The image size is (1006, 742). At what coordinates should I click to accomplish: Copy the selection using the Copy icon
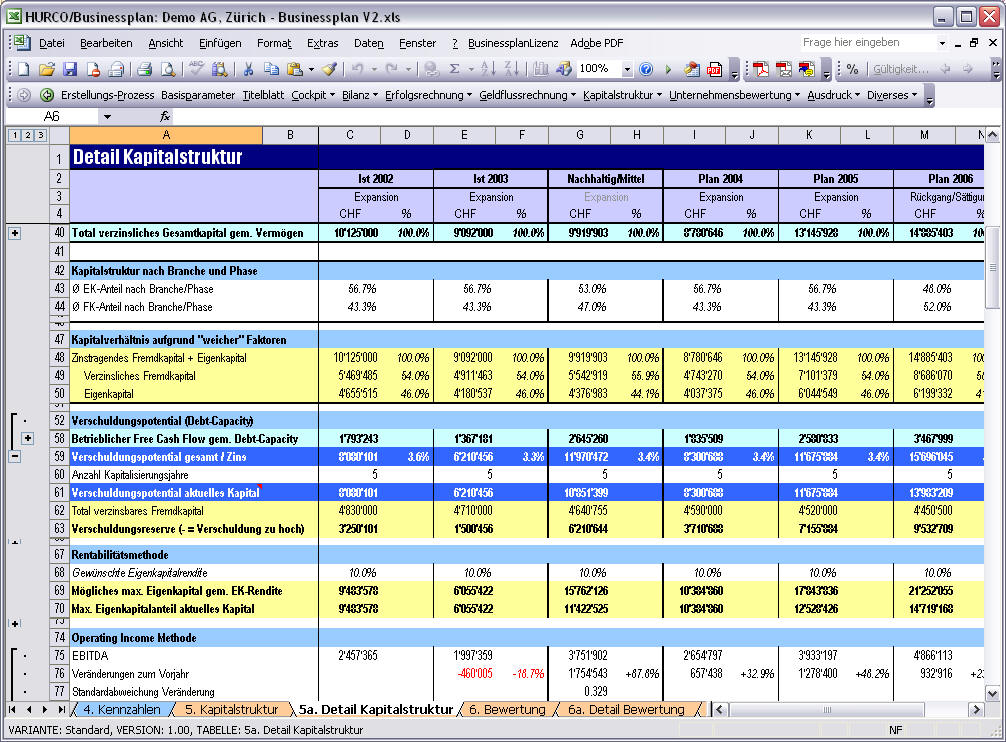click(271, 69)
